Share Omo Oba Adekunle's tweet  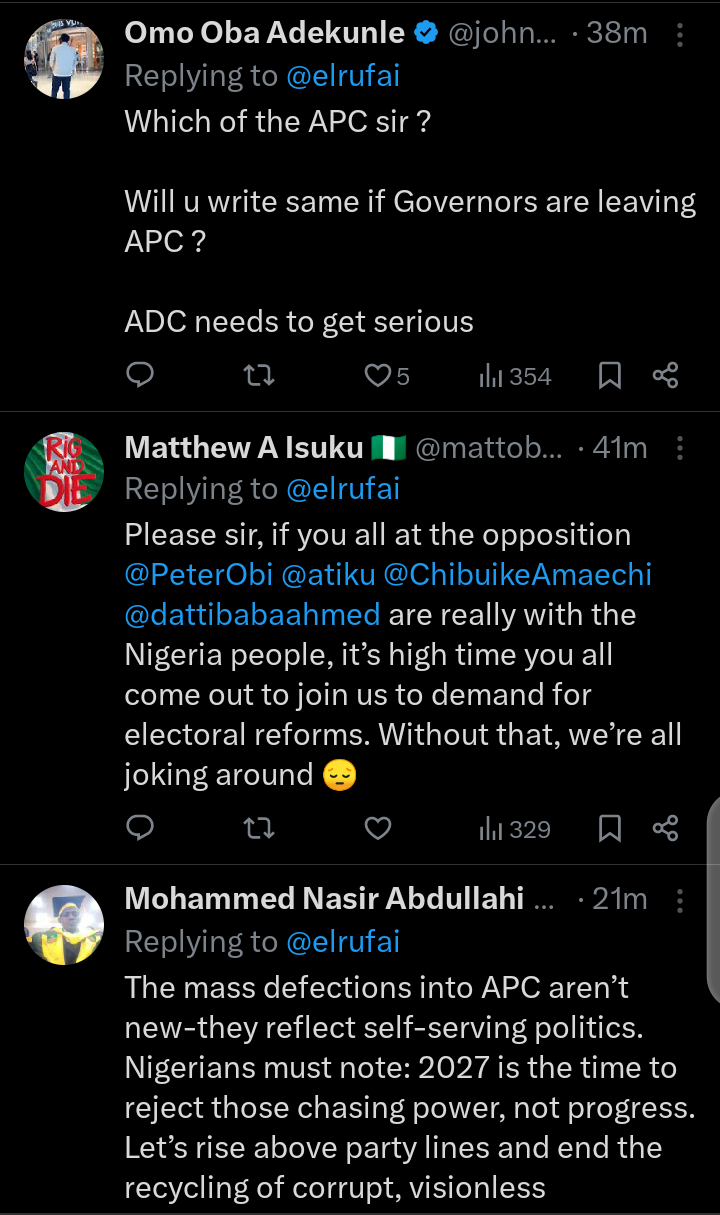pos(665,376)
